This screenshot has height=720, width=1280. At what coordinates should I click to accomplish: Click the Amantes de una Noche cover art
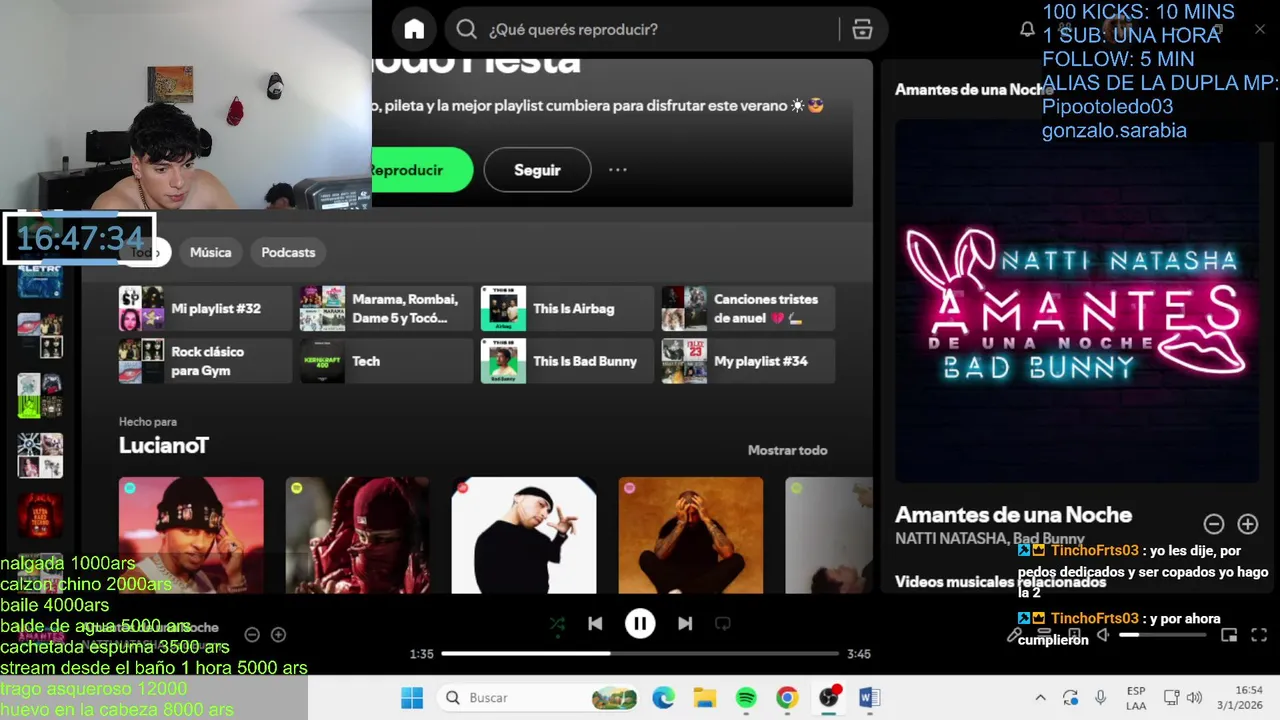coord(1077,302)
